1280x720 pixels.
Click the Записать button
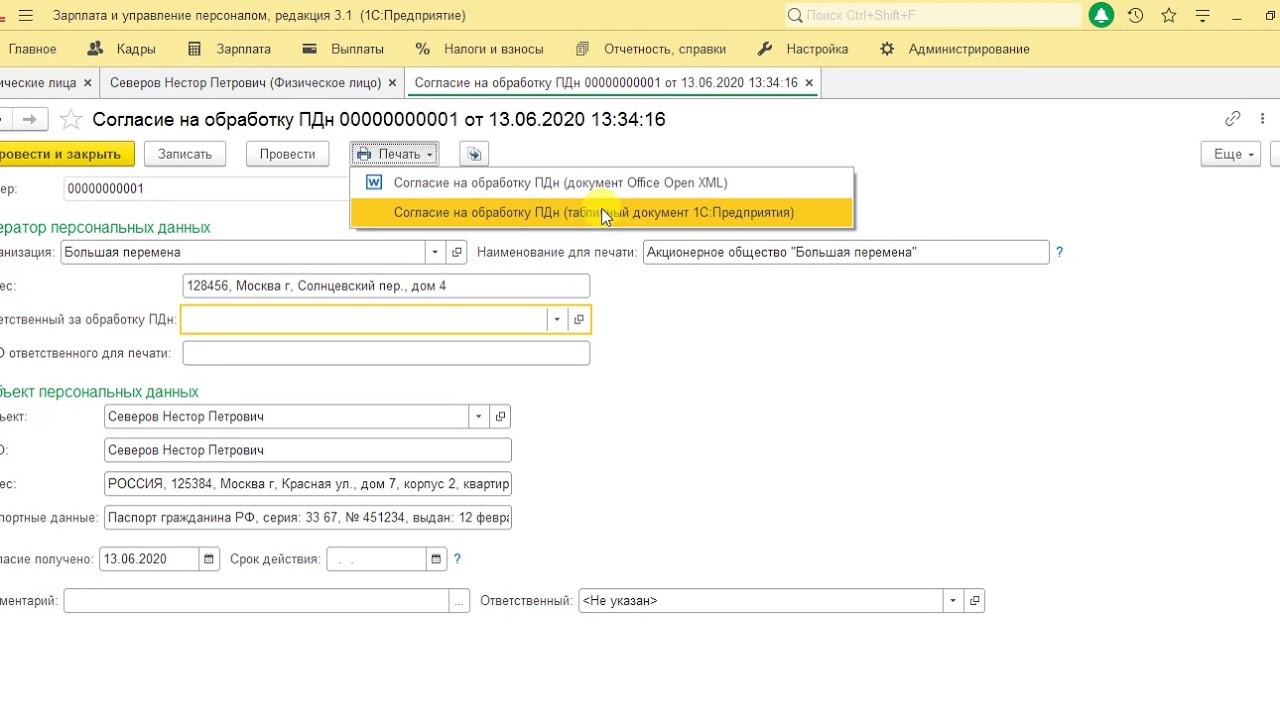coord(185,154)
